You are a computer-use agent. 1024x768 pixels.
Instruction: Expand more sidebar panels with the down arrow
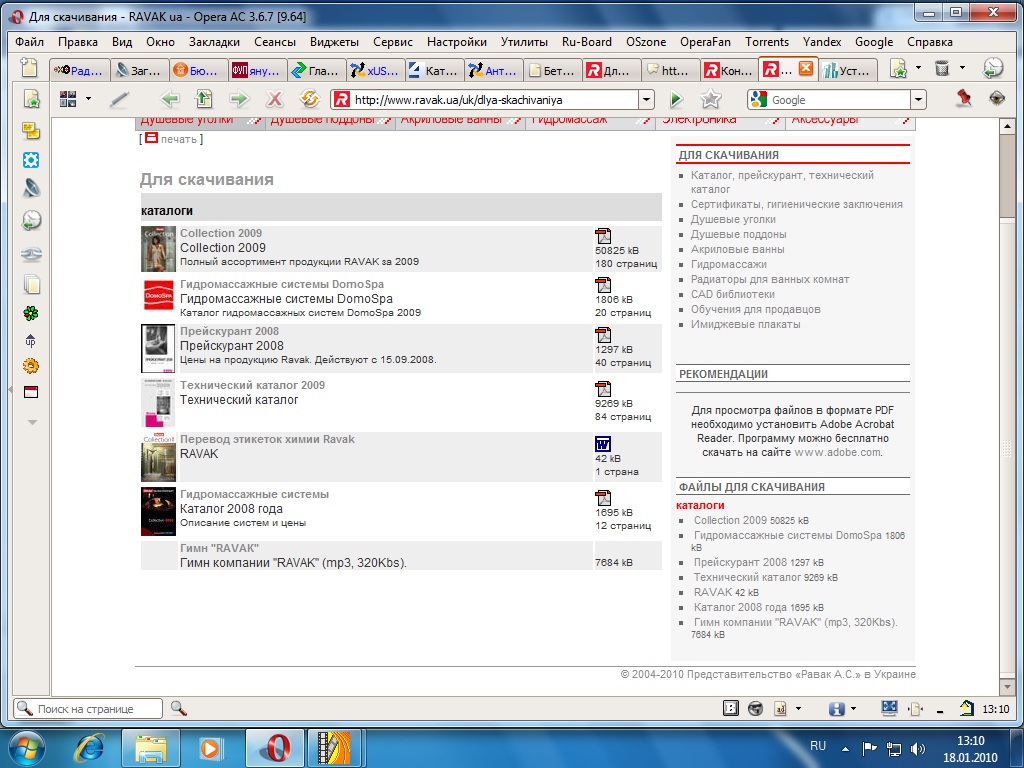(x=31, y=423)
